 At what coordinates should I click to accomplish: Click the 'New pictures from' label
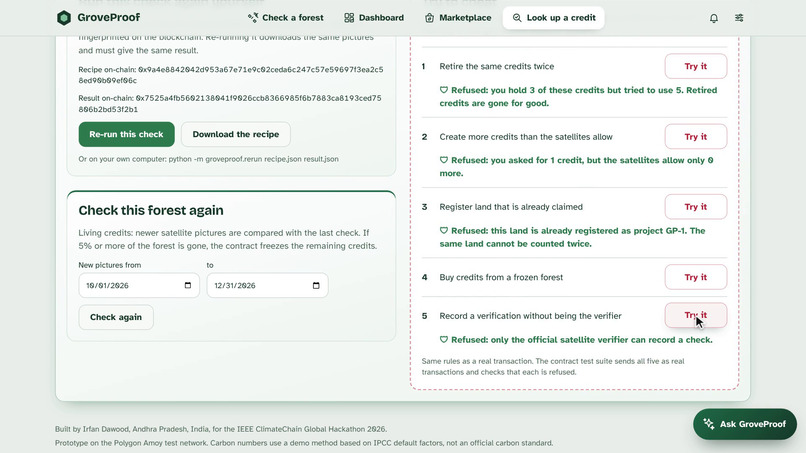click(109, 265)
